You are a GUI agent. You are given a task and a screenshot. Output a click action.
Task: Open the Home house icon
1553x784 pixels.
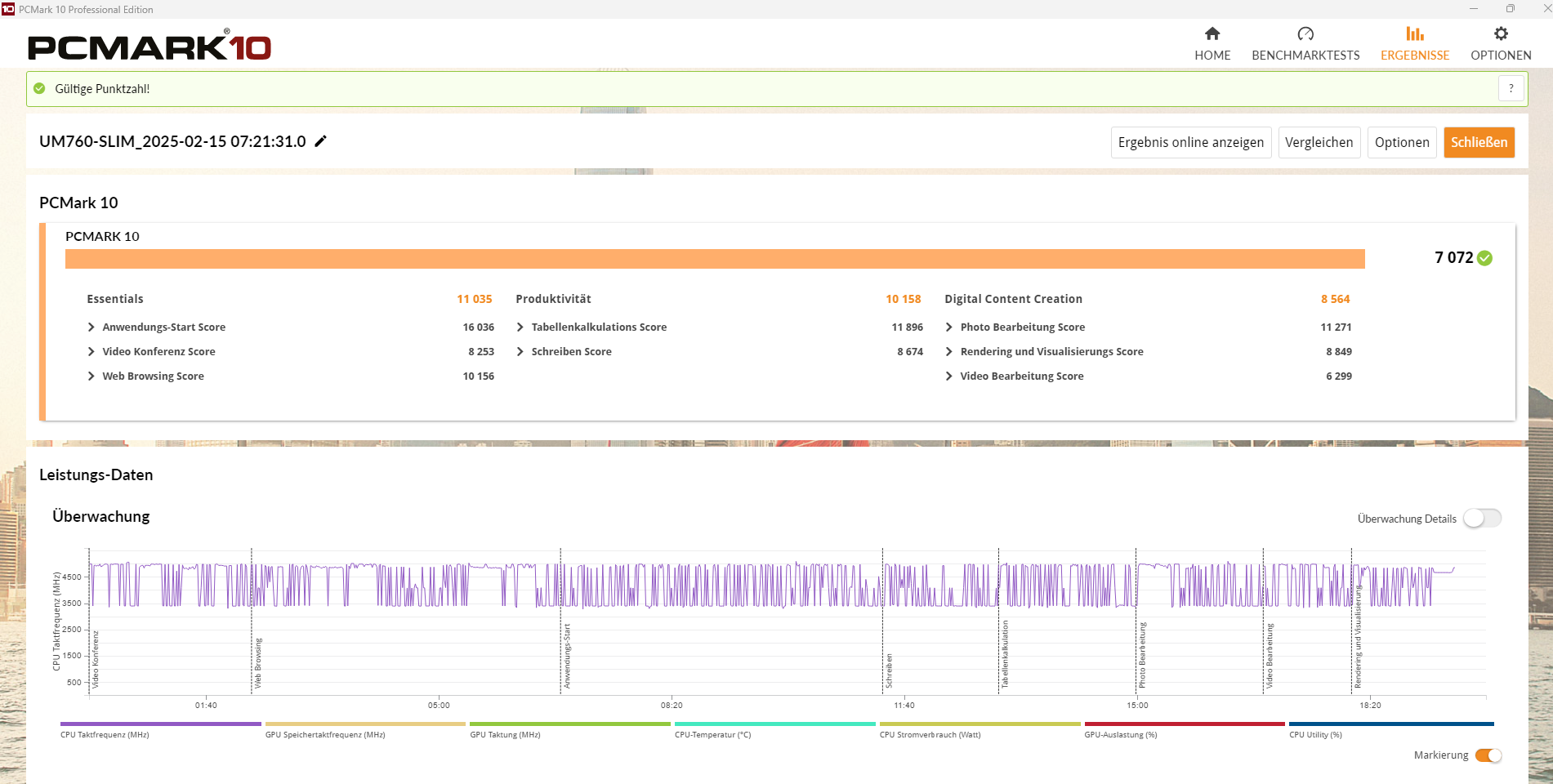point(1212,34)
